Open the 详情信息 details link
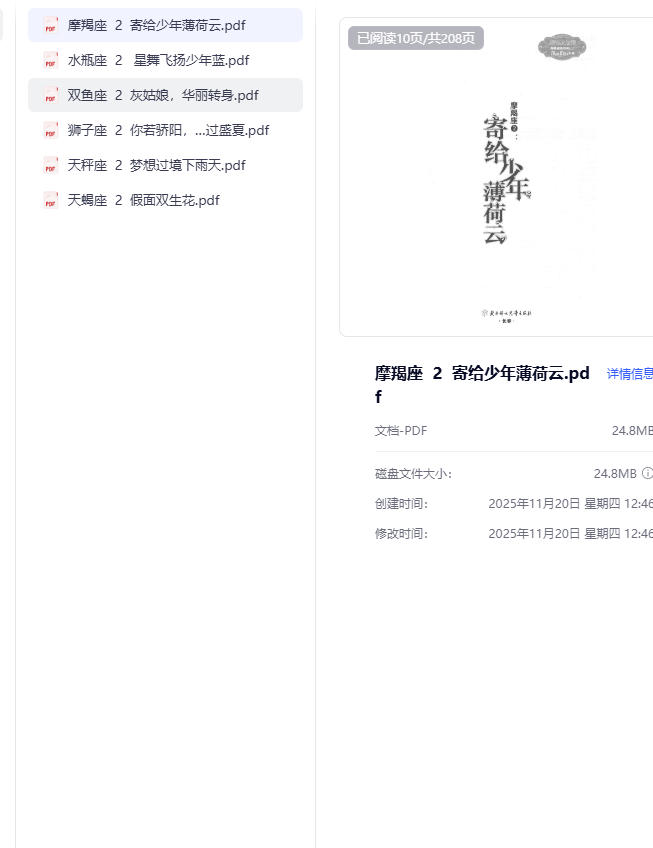The image size is (653, 848). tap(629, 374)
